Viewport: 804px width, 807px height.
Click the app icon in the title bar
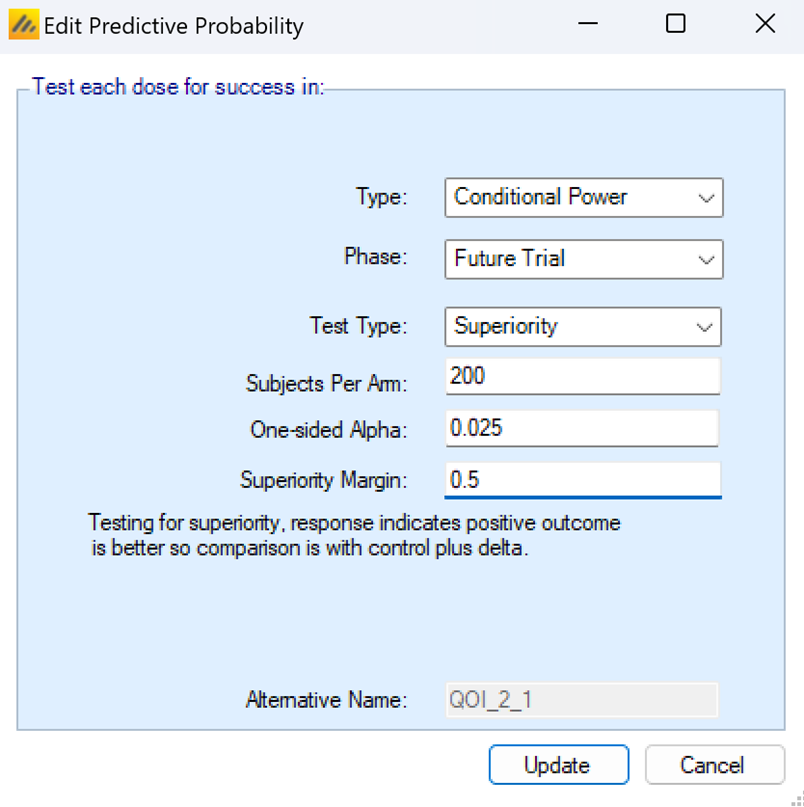(x=24, y=25)
